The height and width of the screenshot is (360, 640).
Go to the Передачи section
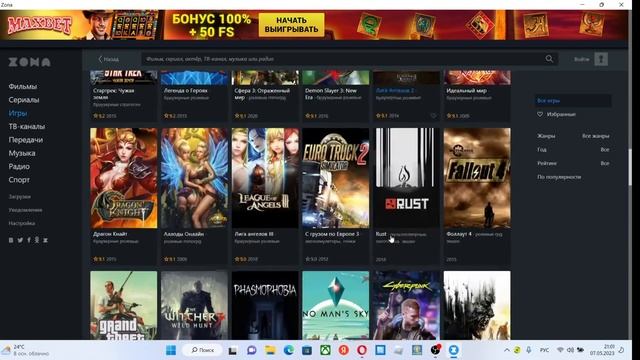point(26,140)
